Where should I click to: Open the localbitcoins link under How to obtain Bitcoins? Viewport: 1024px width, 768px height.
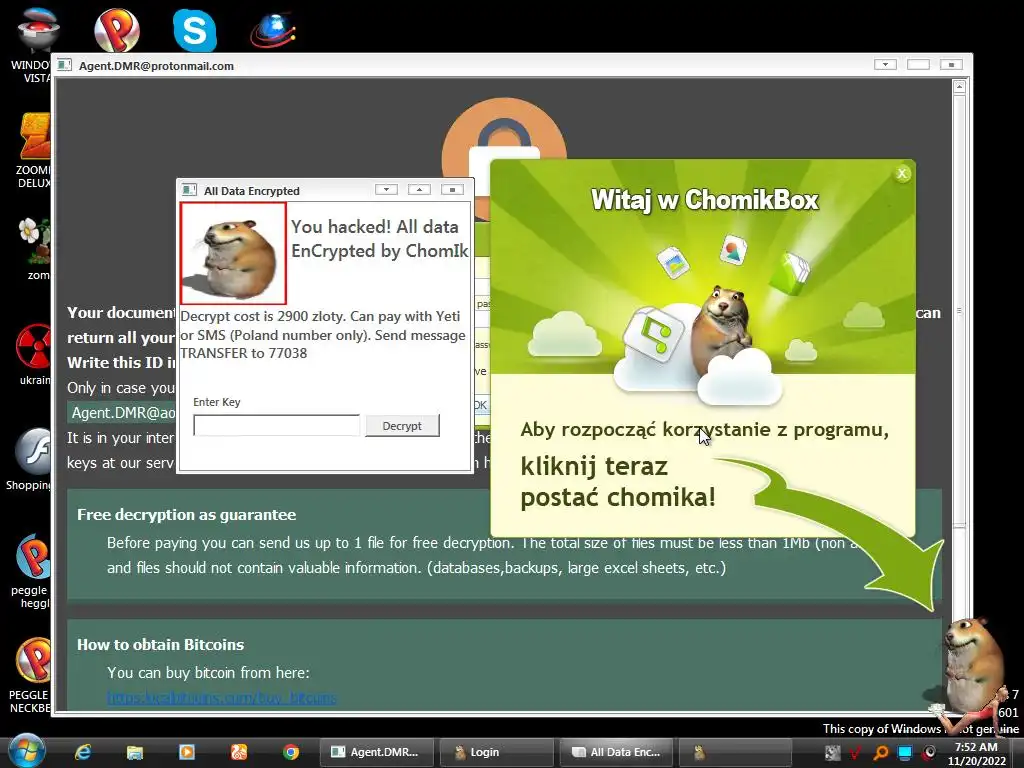[x=222, y=697]
